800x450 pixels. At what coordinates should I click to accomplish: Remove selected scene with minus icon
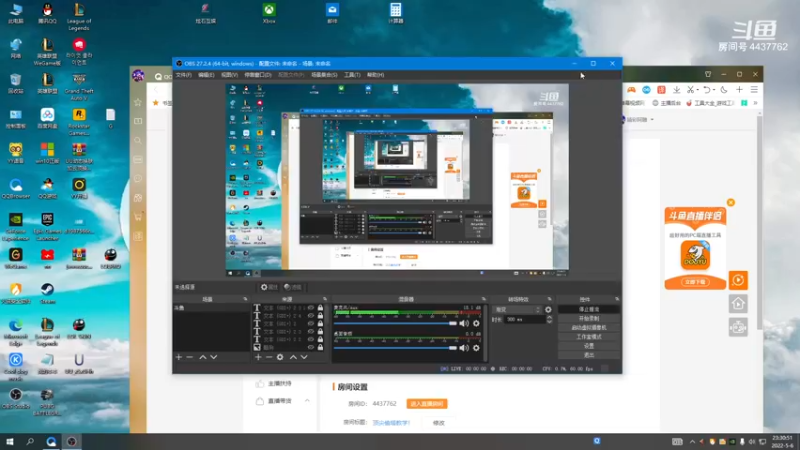pyautogui.click(x=190, y=357)
